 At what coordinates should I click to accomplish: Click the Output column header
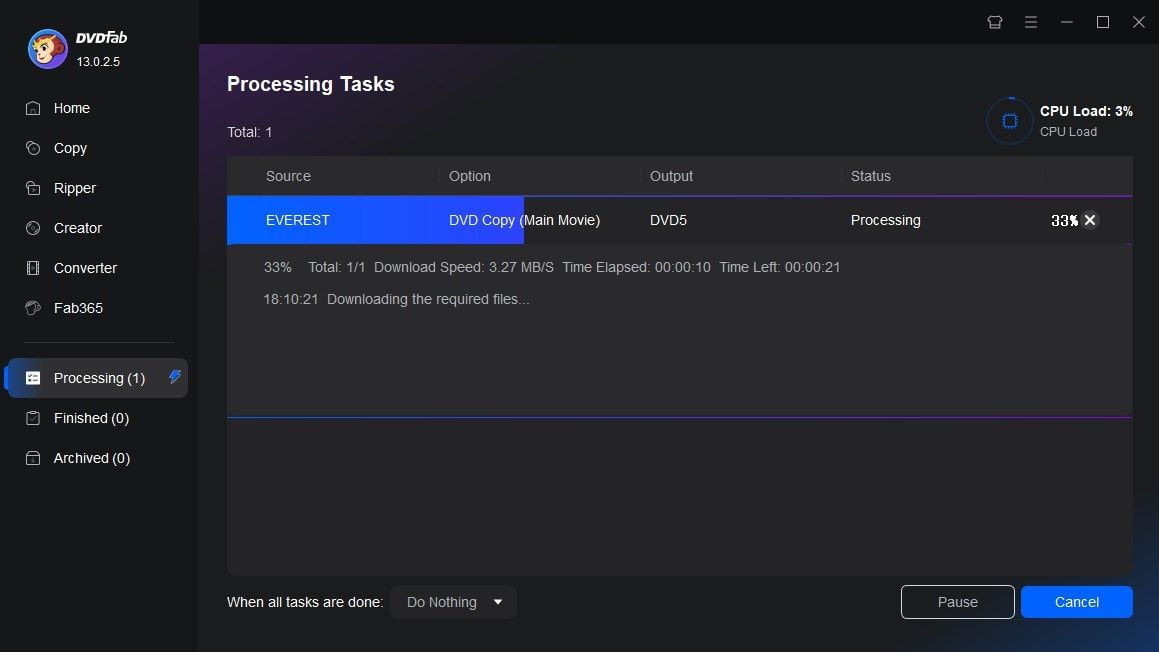tap(671, 176)
